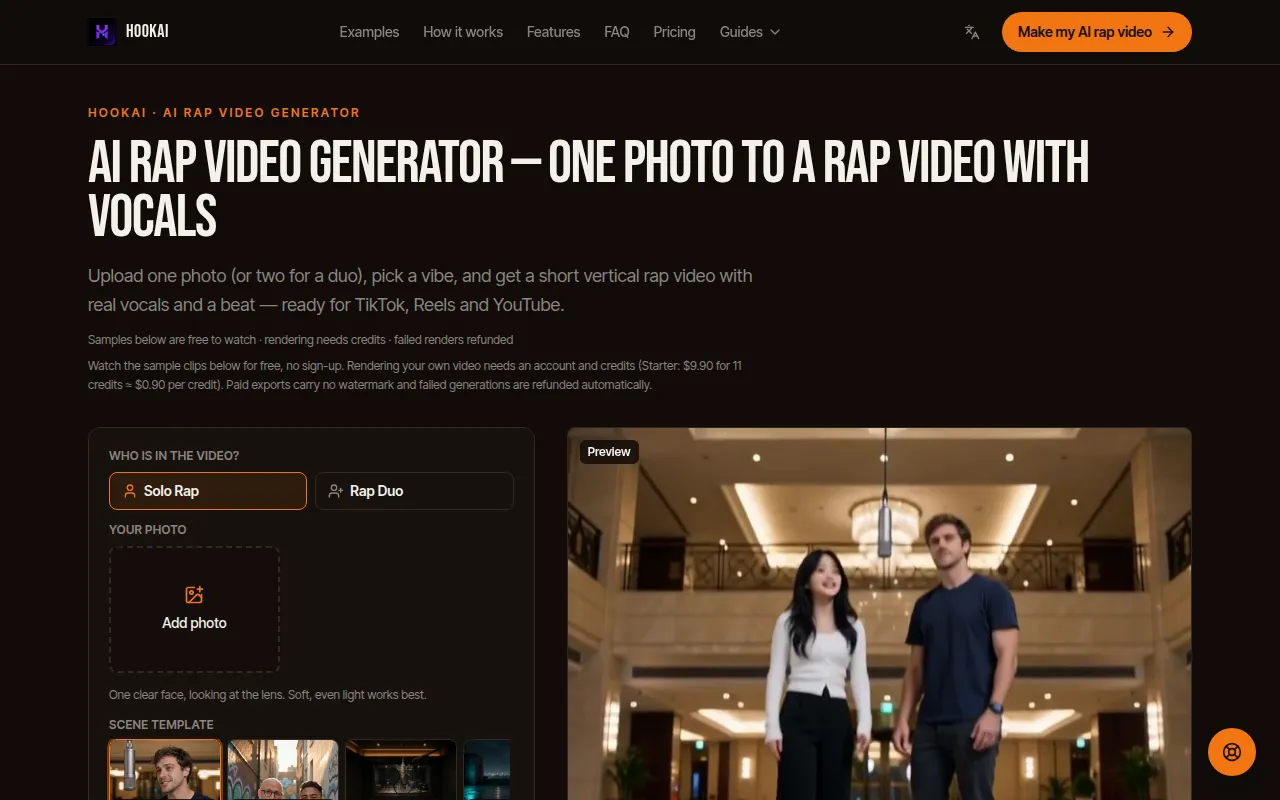Navigate to Features in the header

[x=553, y=32]
